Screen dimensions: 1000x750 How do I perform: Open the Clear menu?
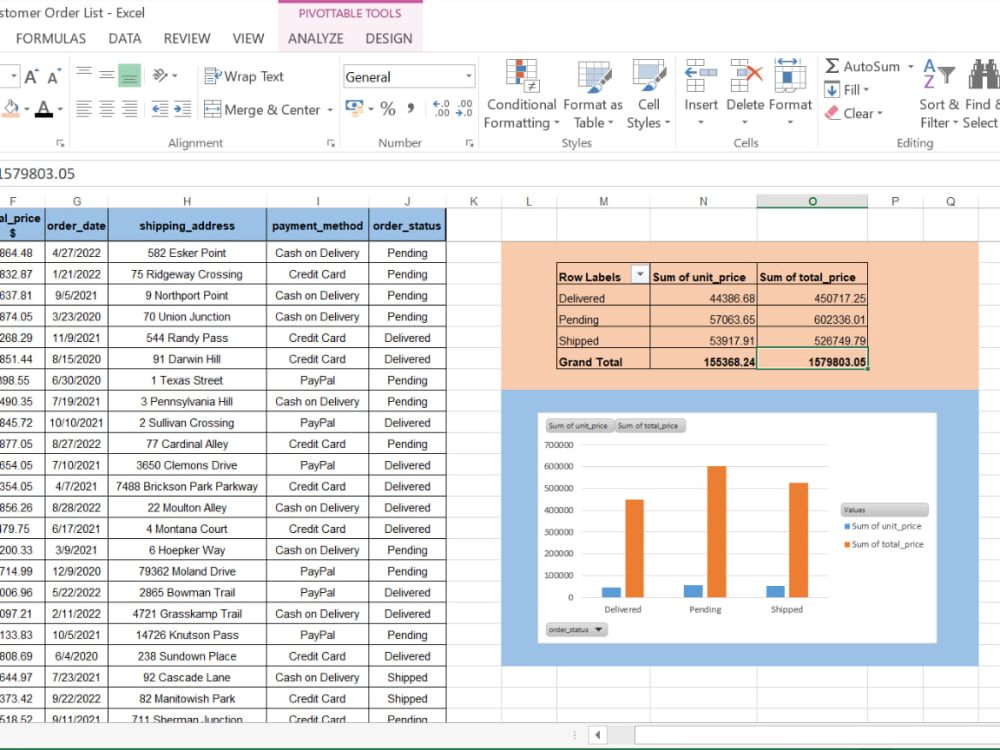854,114
